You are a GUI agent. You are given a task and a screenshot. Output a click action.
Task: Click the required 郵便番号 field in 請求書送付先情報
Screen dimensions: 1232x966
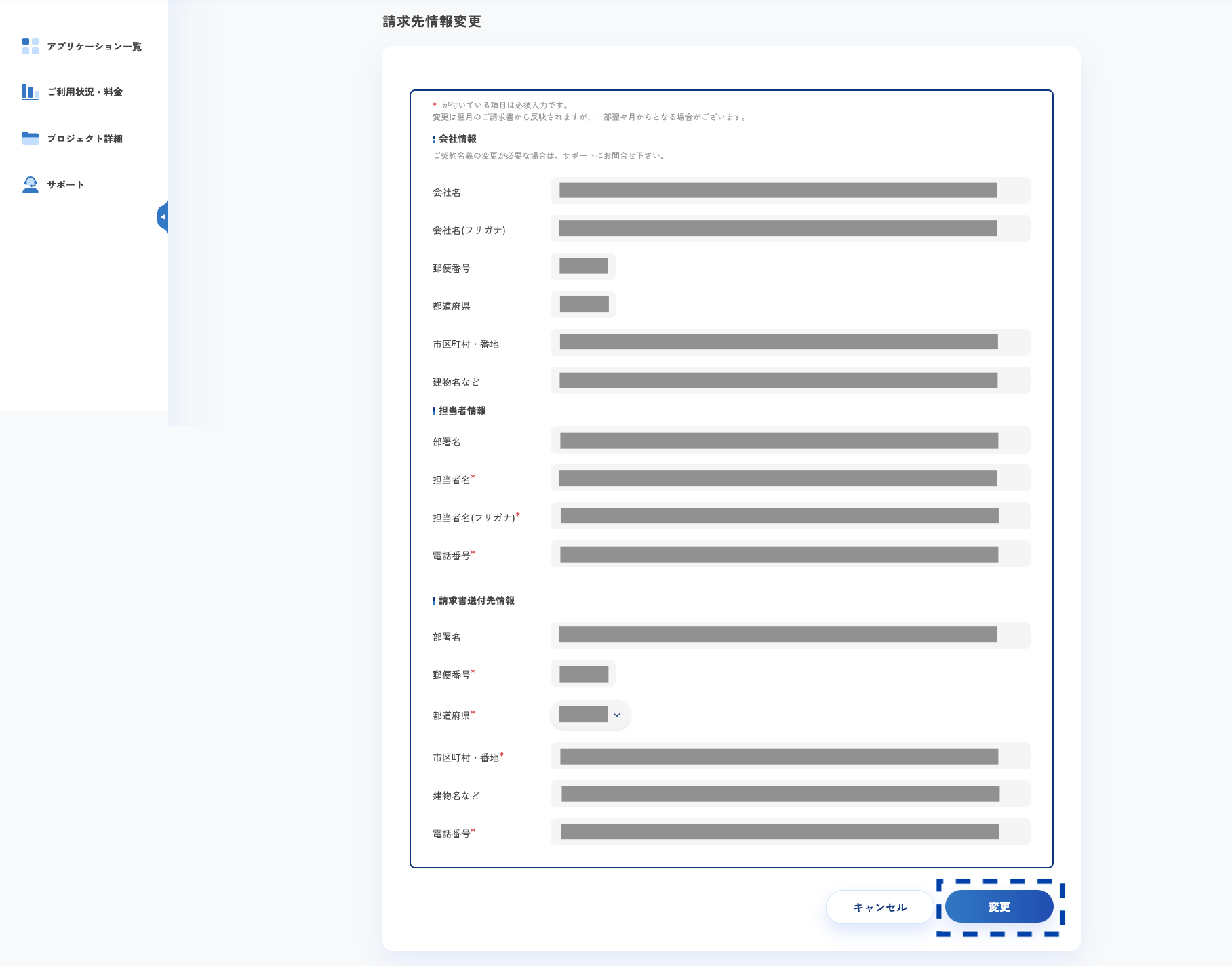point(583,673)
